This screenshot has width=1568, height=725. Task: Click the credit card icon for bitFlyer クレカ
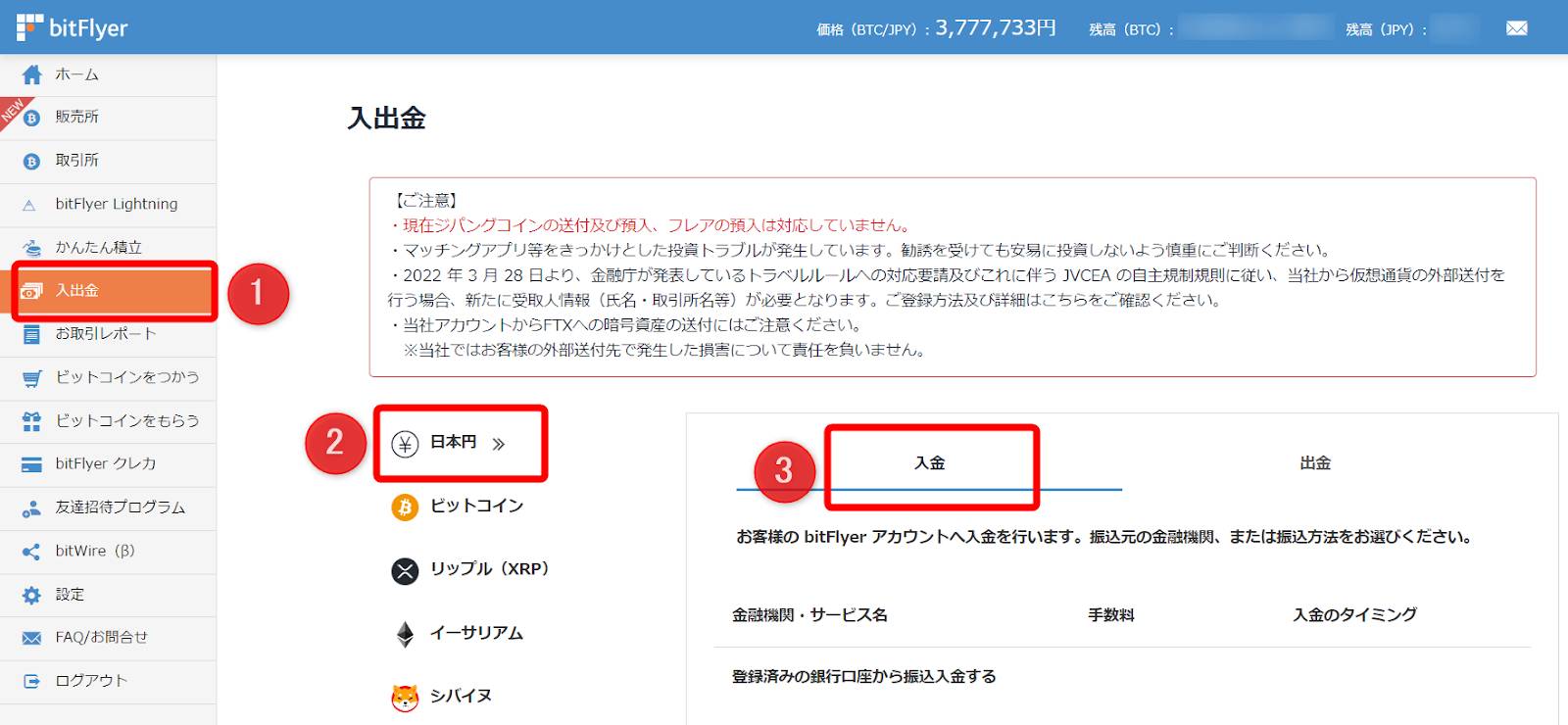coord(32,464)
